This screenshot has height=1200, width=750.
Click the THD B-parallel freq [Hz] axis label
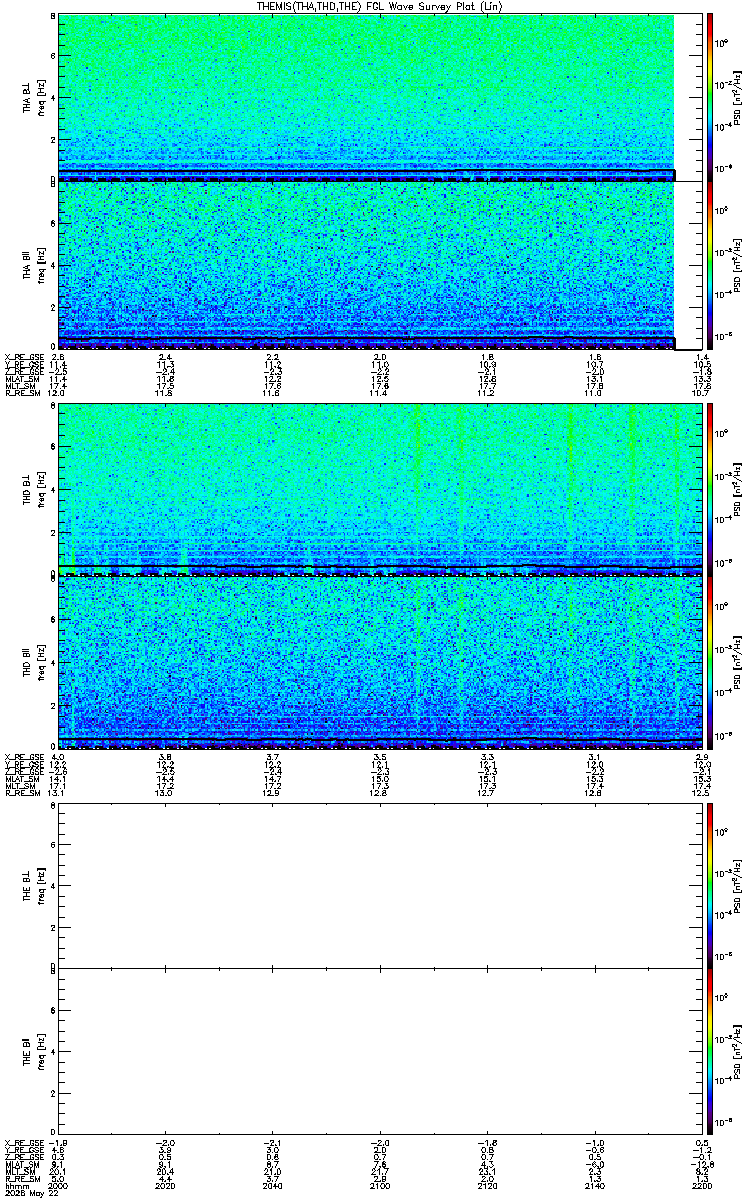[42, 661]
